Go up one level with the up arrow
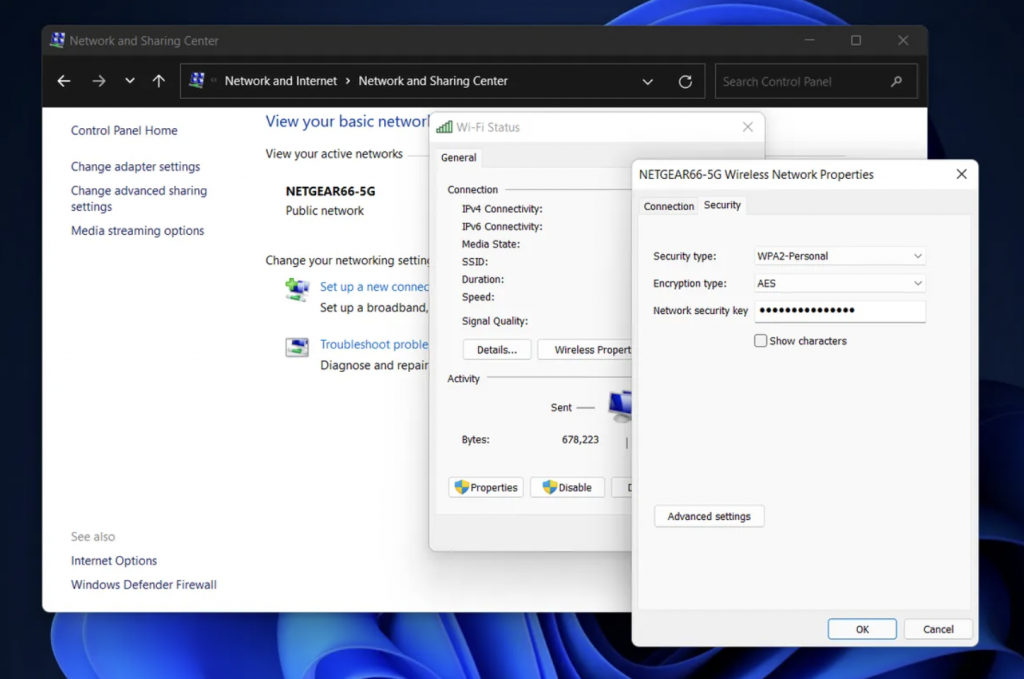1024x679 pixels. click(159, 81)
